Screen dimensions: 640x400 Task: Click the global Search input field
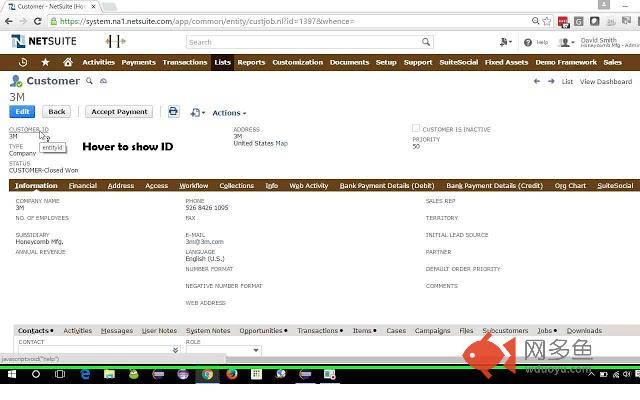303,42
